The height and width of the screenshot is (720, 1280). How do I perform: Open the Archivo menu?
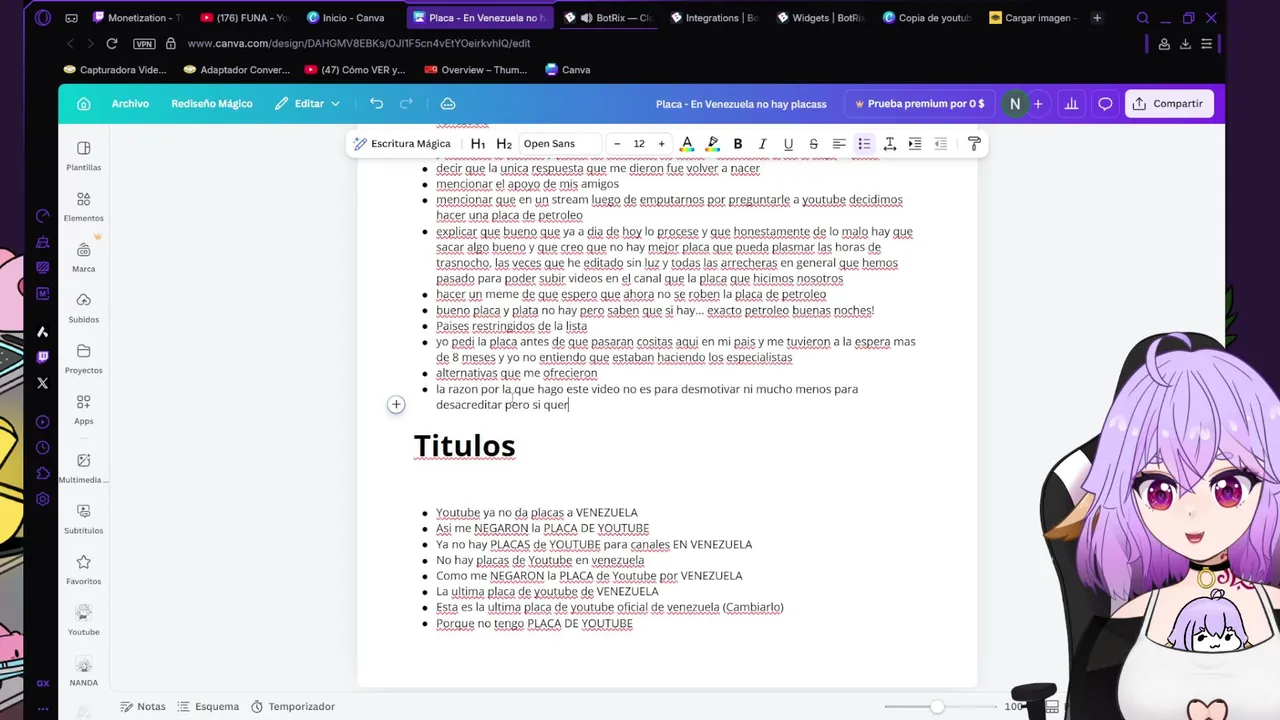130,104
